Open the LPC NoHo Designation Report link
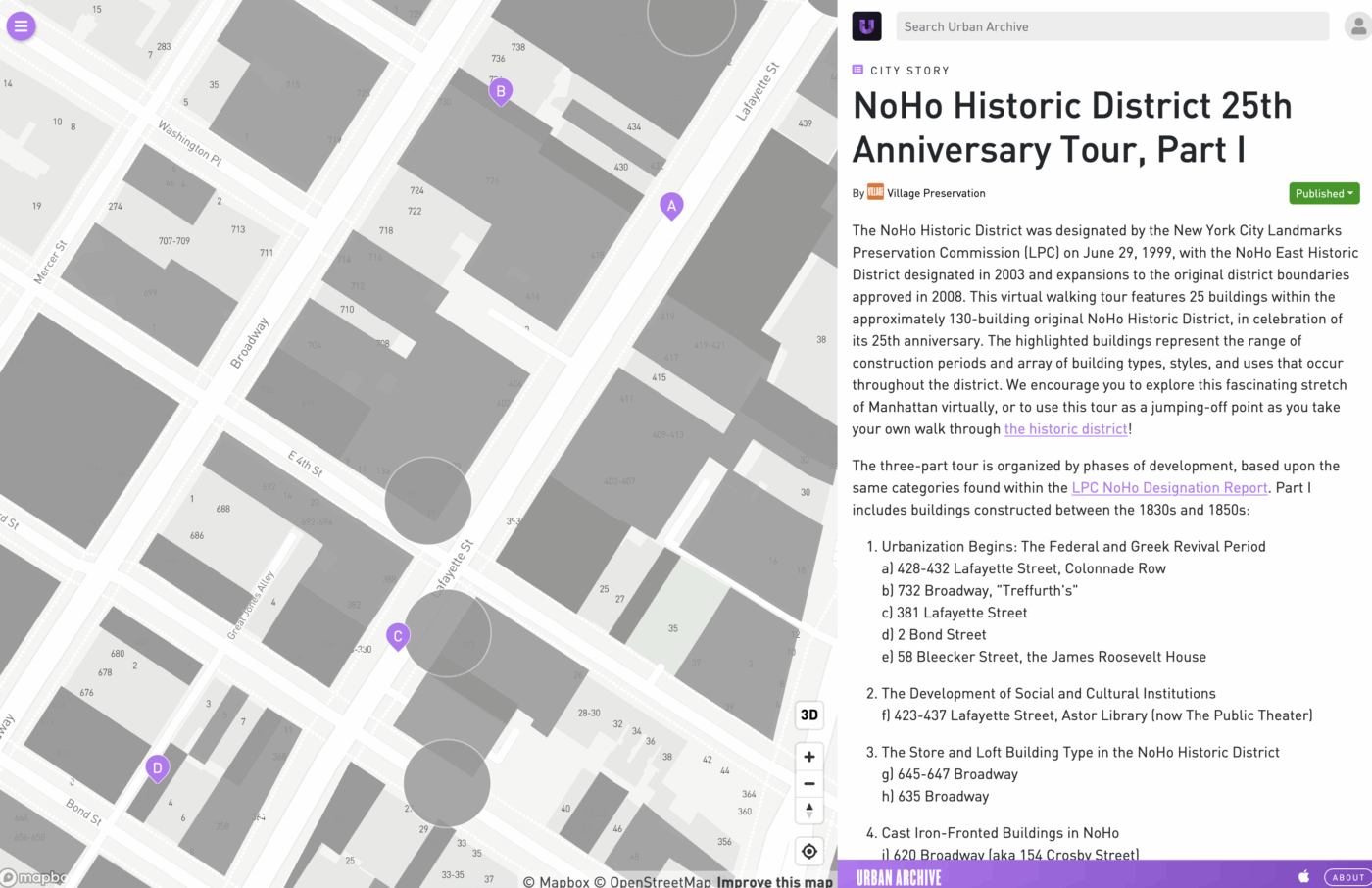The image size is (1372, 888). coord(1169,488)
